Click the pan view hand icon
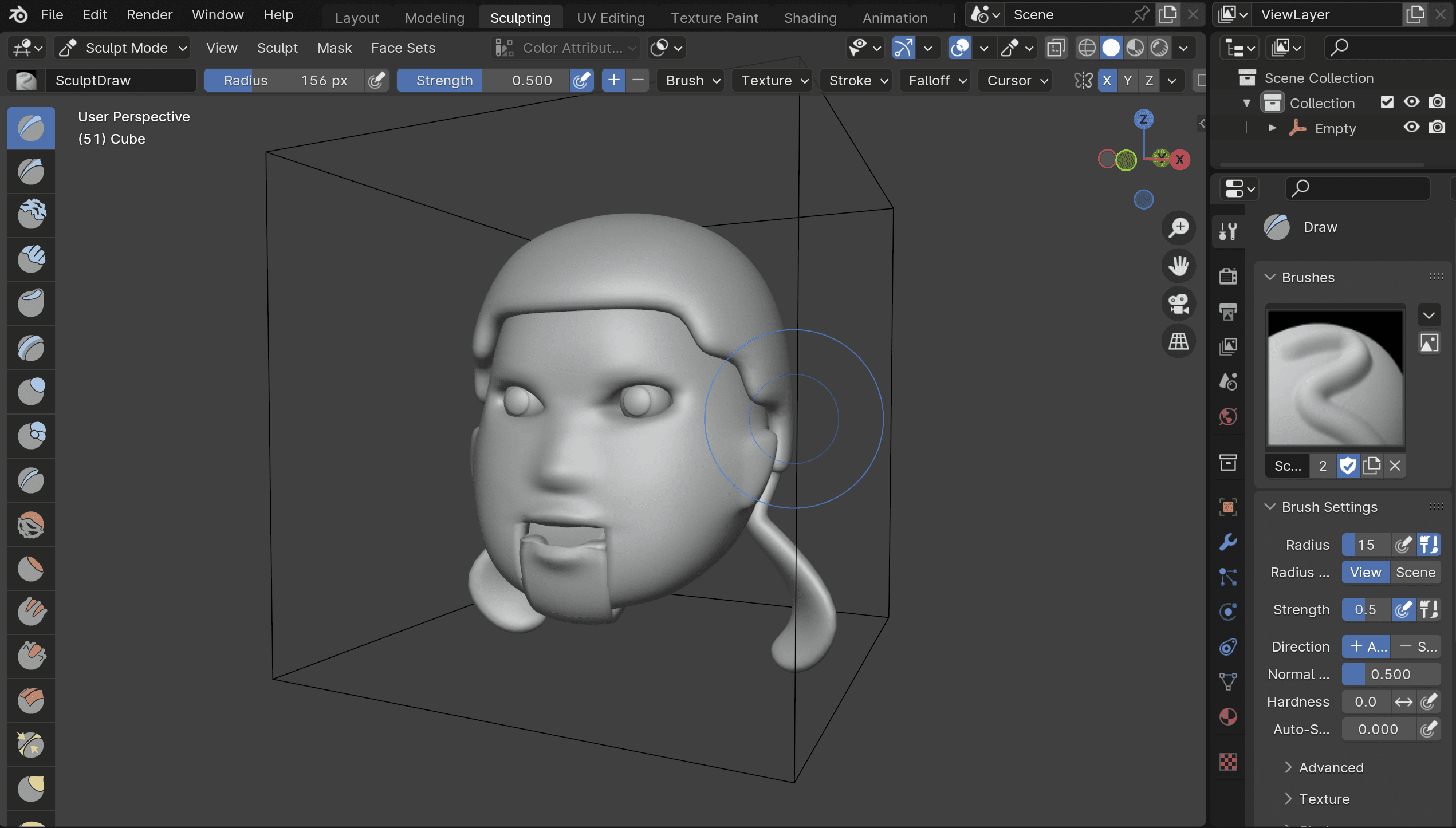 tap(1179, 266)
